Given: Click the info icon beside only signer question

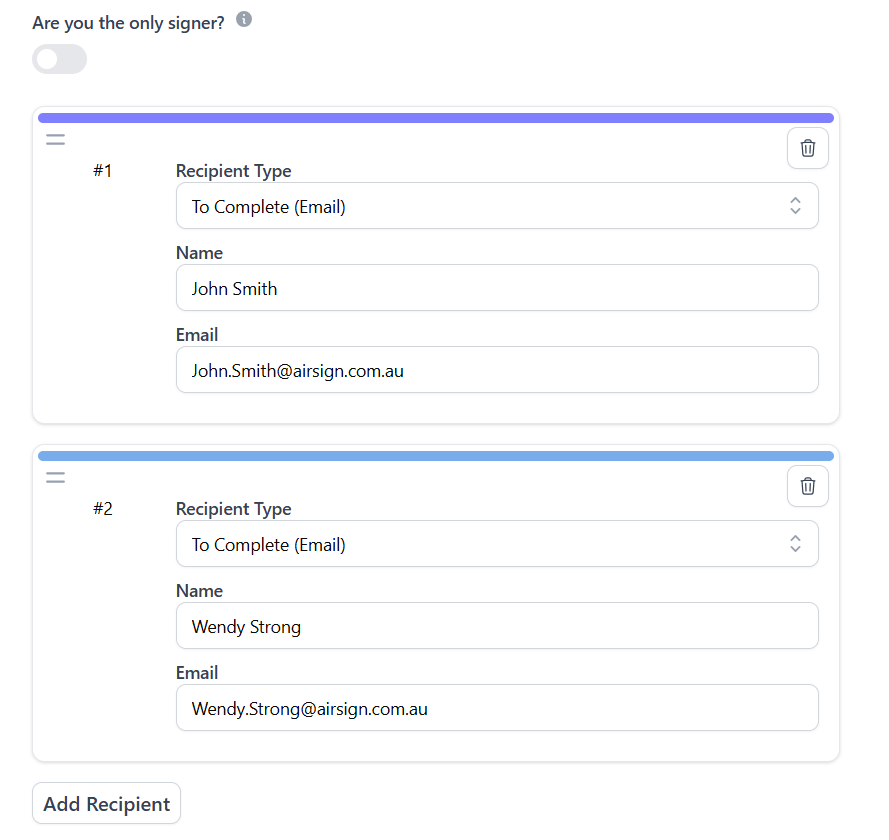Looking at the screenshot, I should click(244, 19).
